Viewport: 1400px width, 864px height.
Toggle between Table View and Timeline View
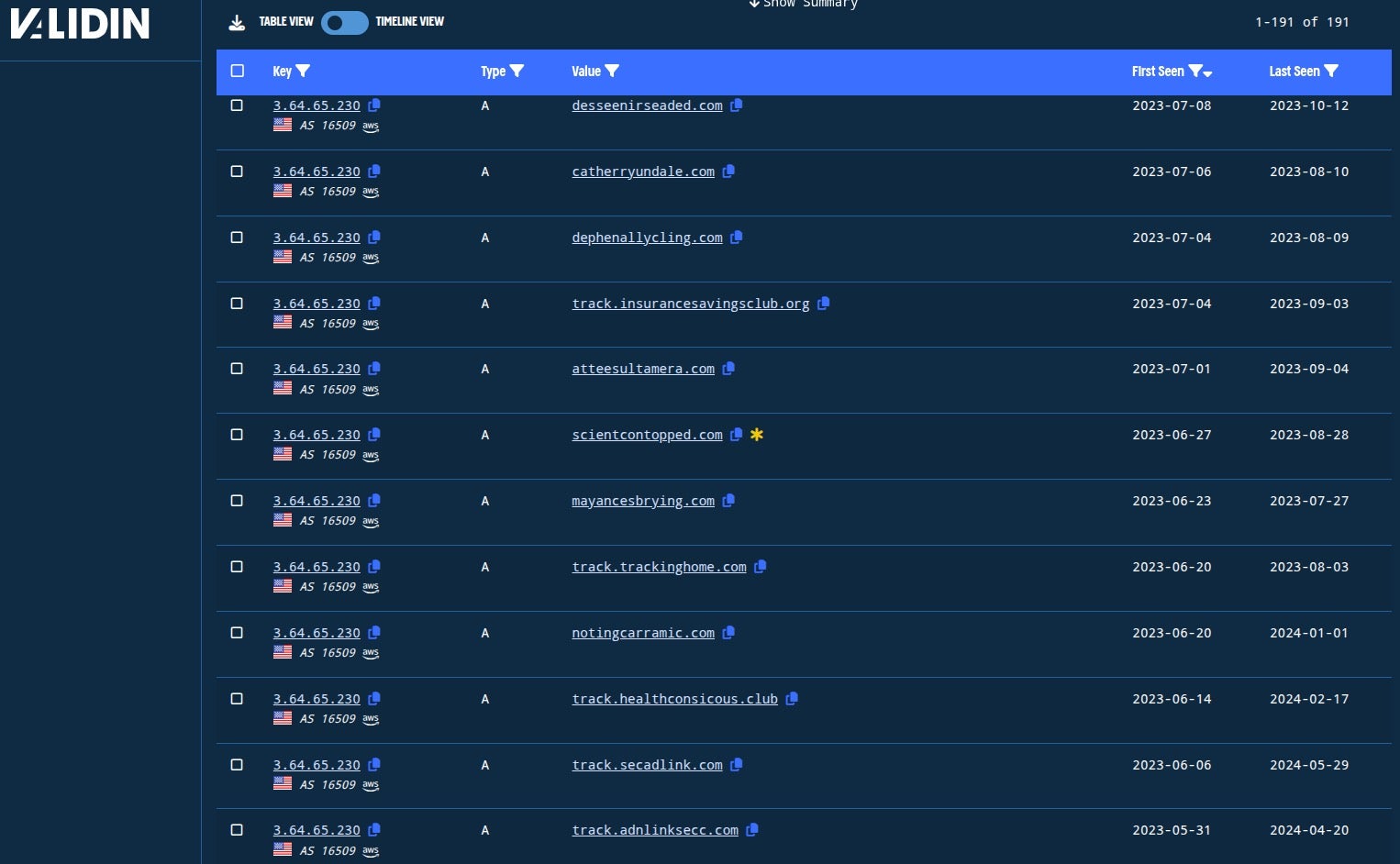(344, 23)
